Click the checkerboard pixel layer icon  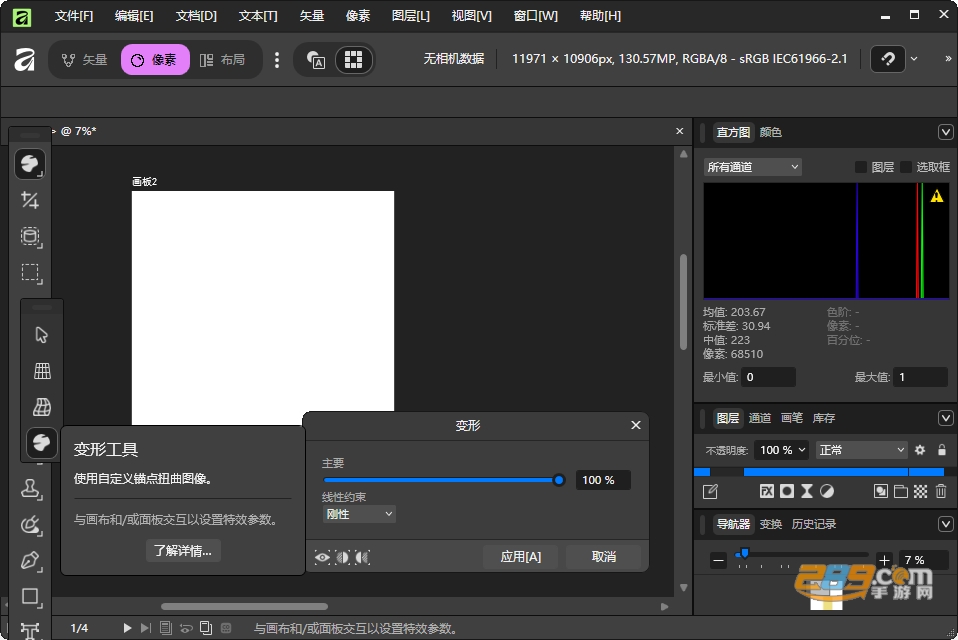click(x=920, y=491)
